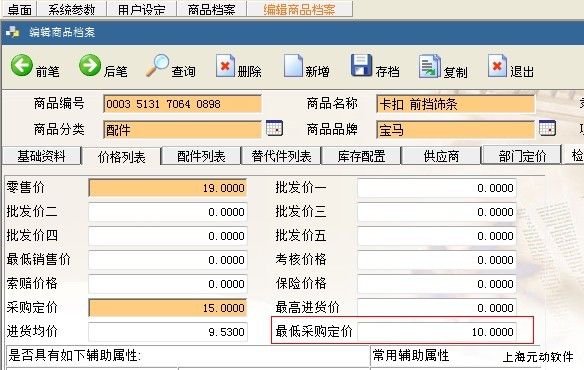This screenshot has height=370, width=584.
Task: Switch to the 用户设定 top tab
Action: pyautogui.click(x=142, y=9)
